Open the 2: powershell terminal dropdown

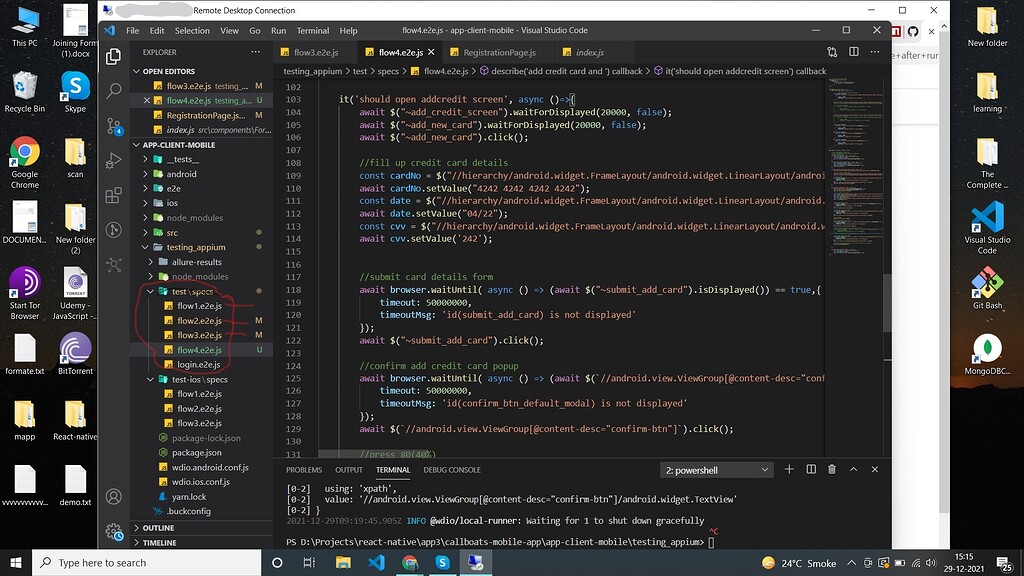(x=716, y=470)
